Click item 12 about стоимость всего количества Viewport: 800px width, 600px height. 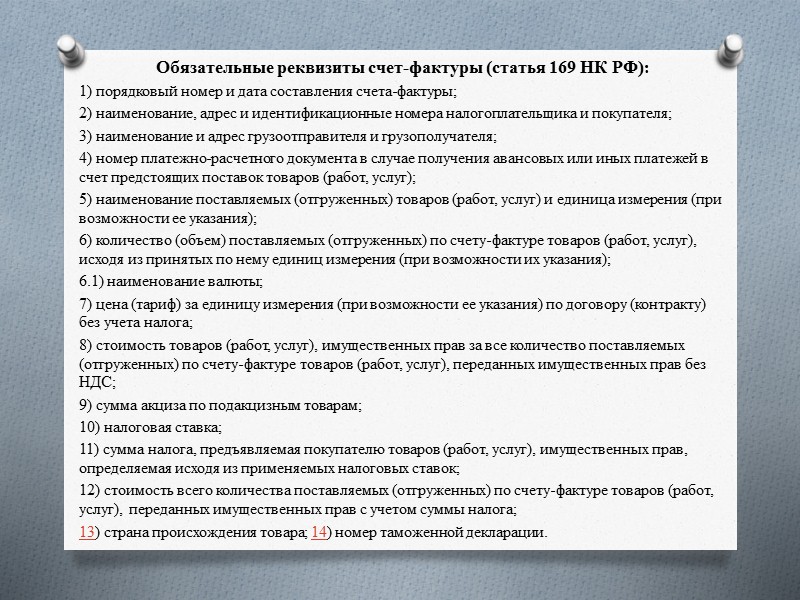coord(396,500)
